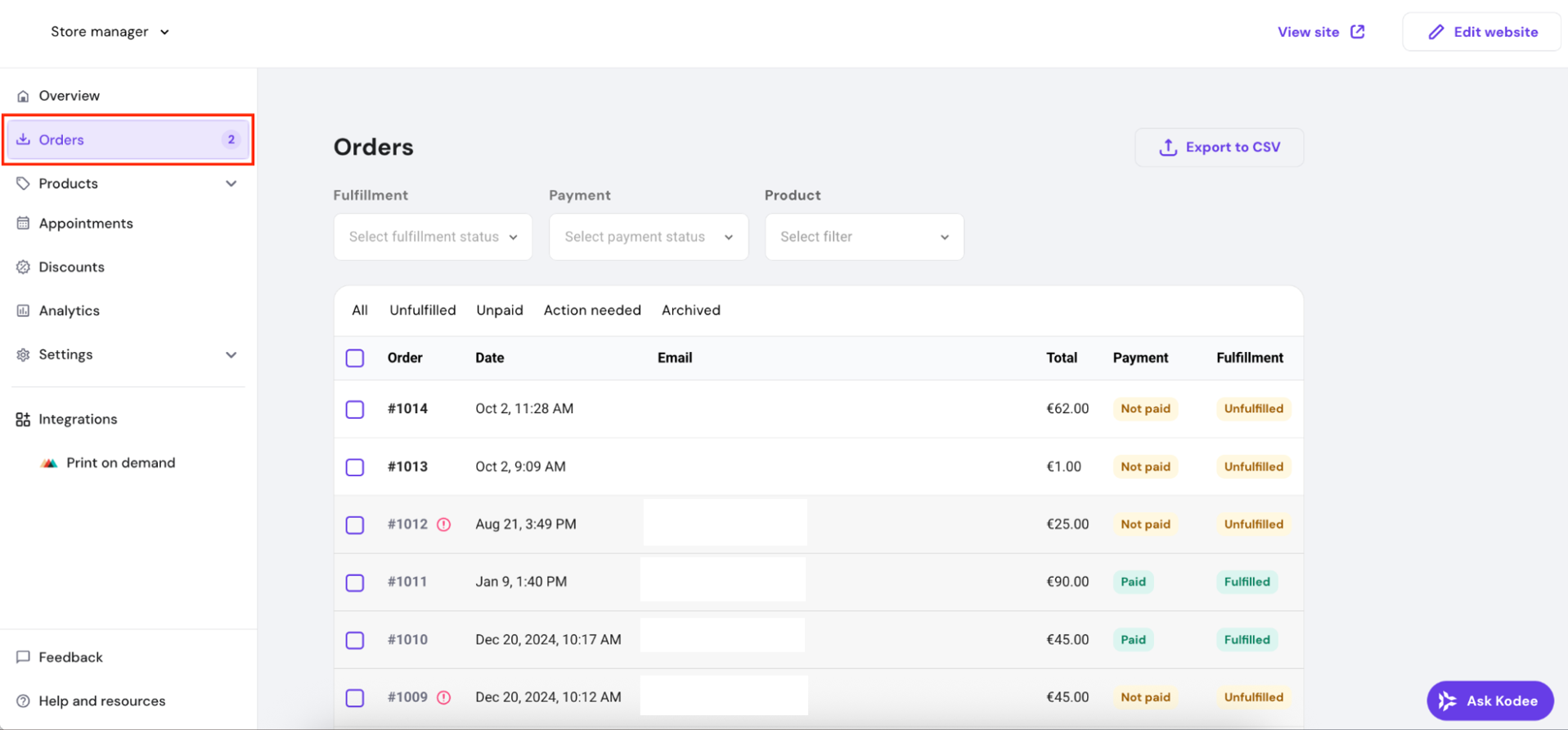Check the box for order #1014

355,409
